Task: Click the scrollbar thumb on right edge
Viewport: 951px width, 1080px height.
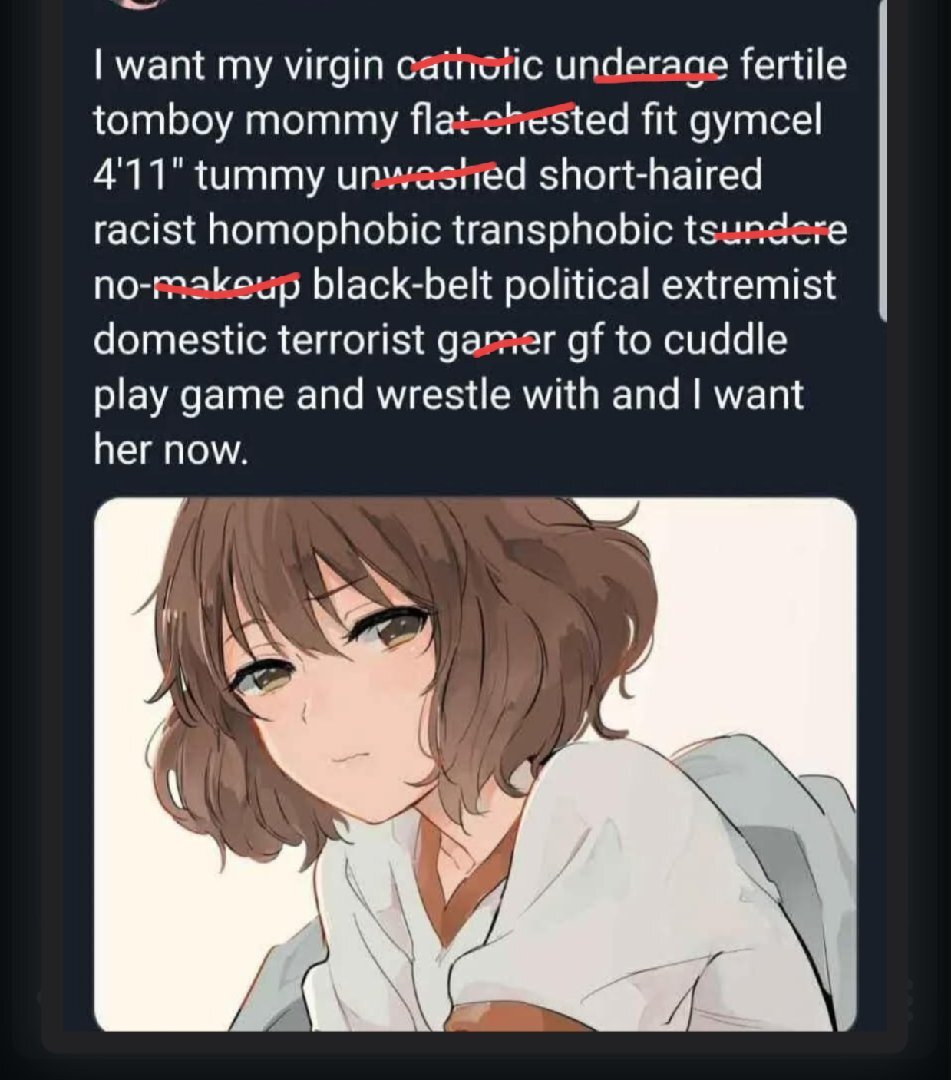Action: (883, 160)
